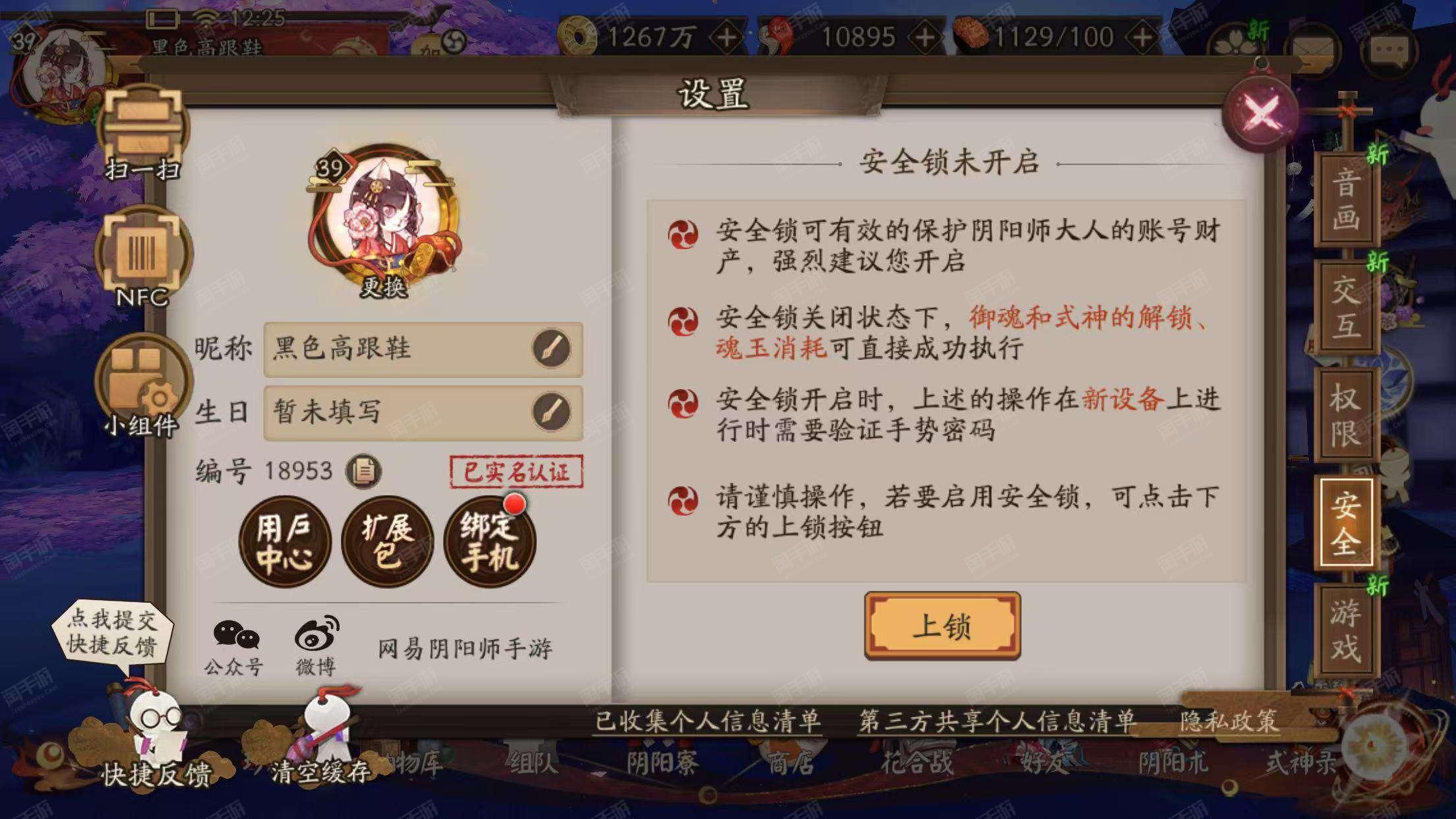
Task: Add jade currency with plus button
Action: click(x=925, y=37)
